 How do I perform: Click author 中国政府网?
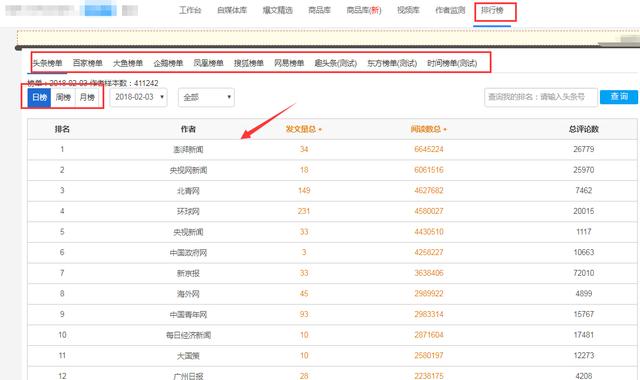(x=188, y=253)
